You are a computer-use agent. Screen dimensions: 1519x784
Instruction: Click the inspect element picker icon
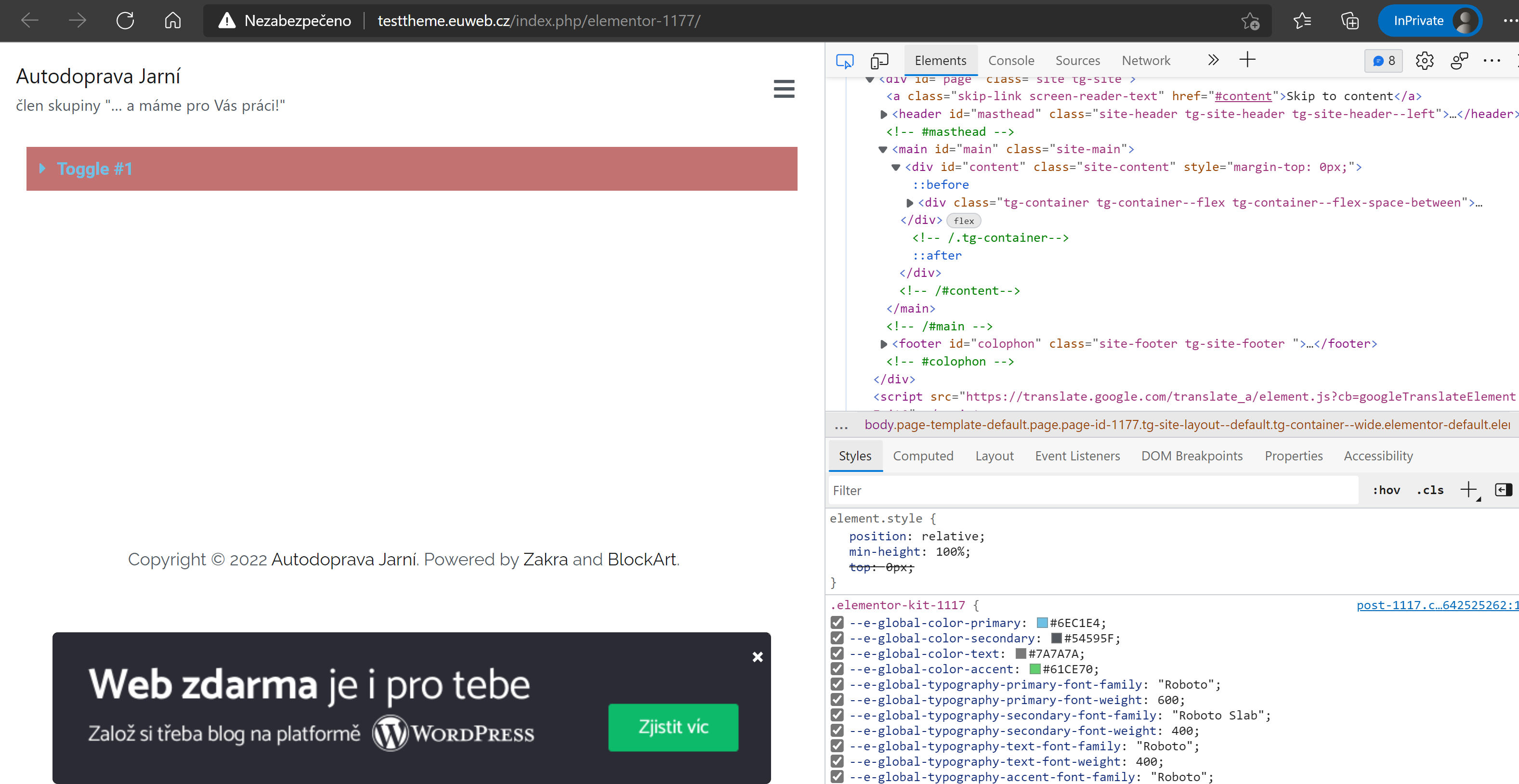coord(844,60)
